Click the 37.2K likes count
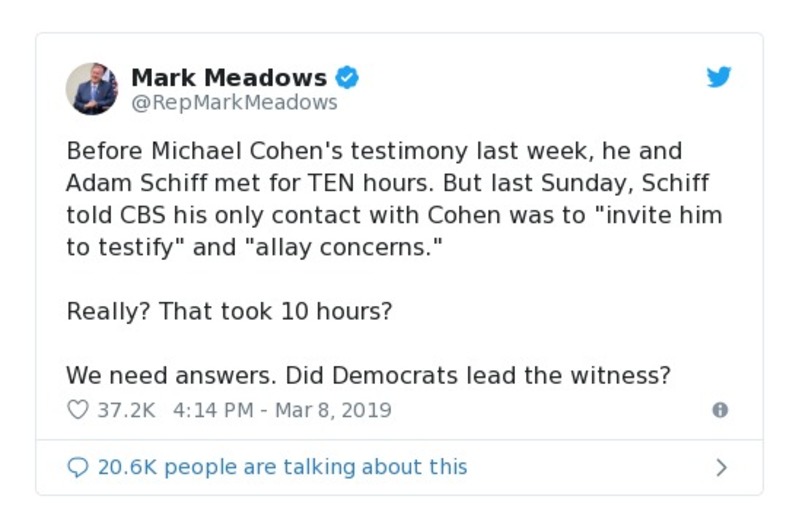The image size is (799, 531). 126,410
